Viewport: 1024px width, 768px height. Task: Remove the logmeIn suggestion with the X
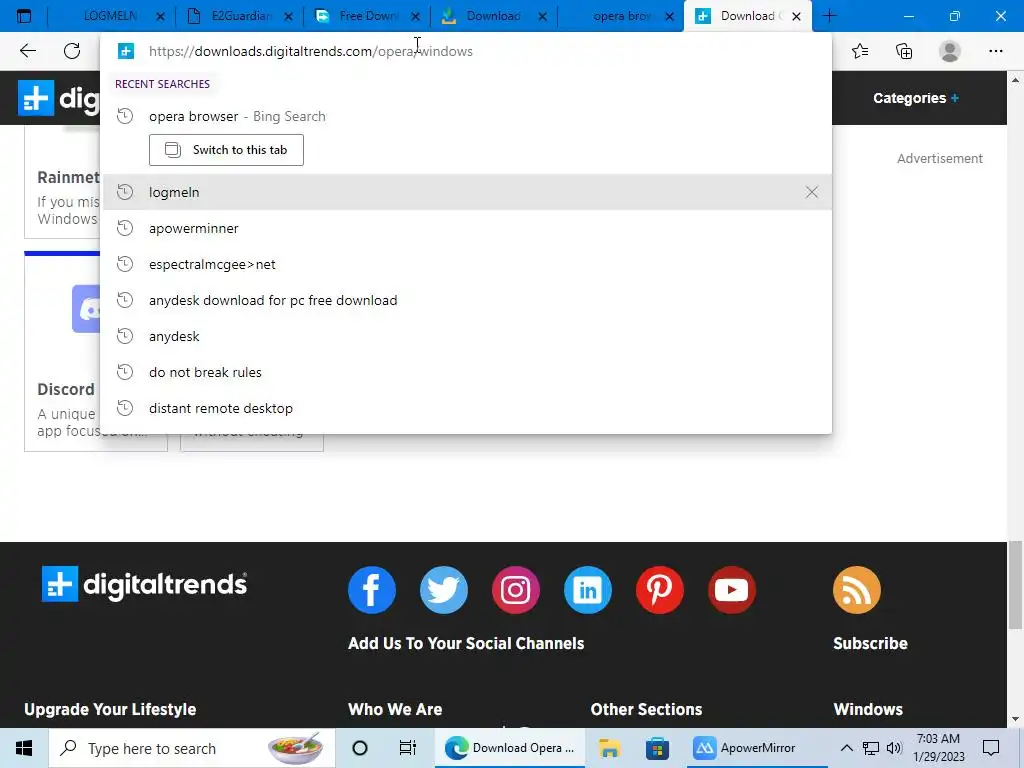coord(811,192)
